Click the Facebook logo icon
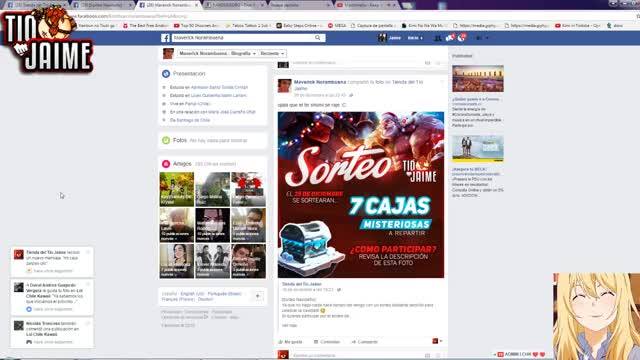The width and height of the screenshot is (640, 360). (165, 38)
